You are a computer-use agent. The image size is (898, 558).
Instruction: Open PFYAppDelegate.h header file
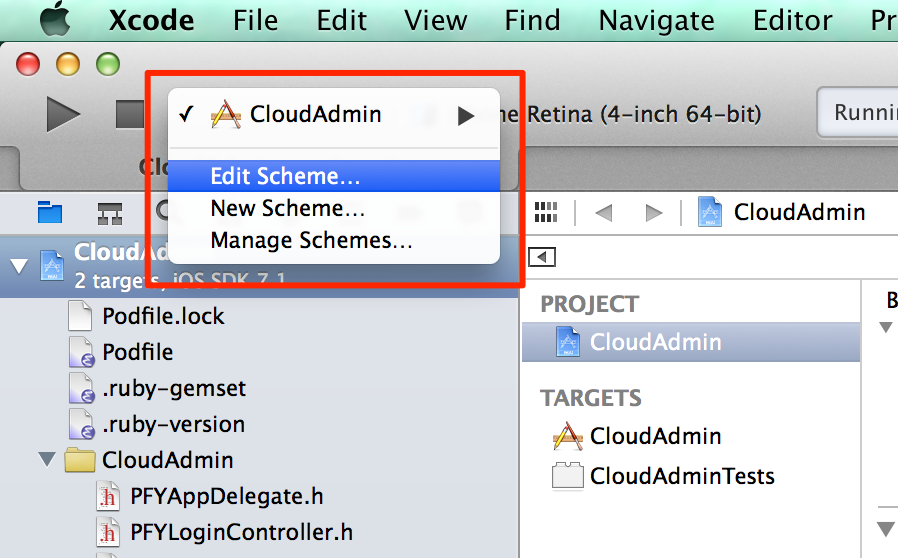[x=227, y=496]
